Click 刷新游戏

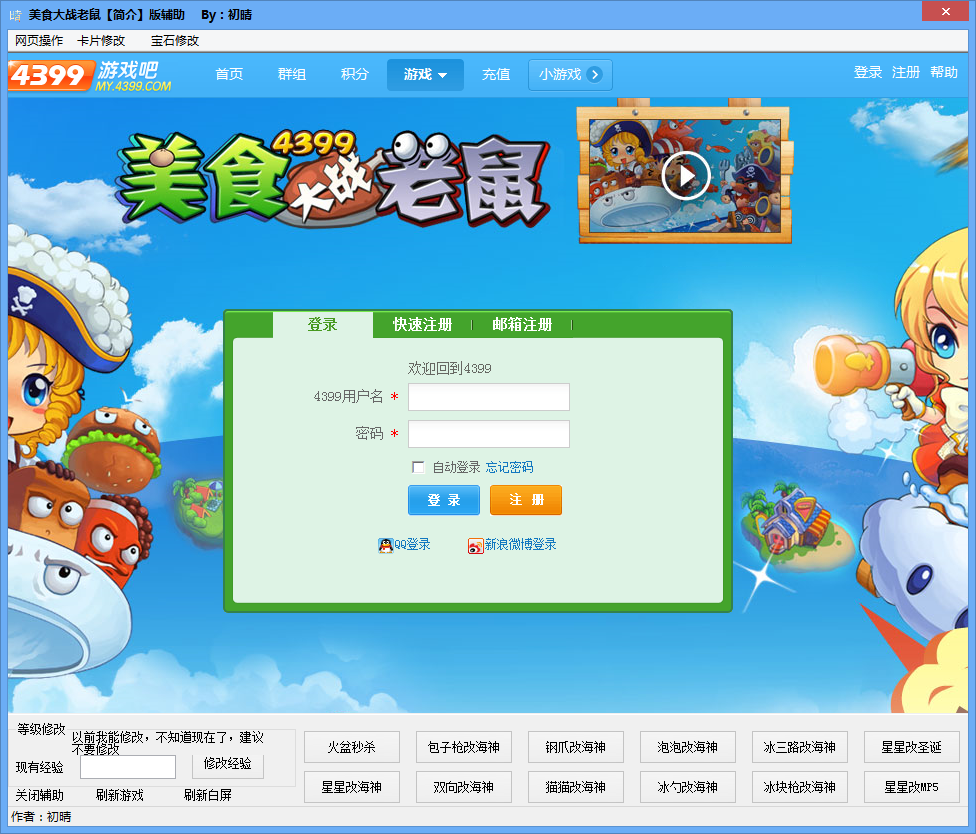[120, 795]
